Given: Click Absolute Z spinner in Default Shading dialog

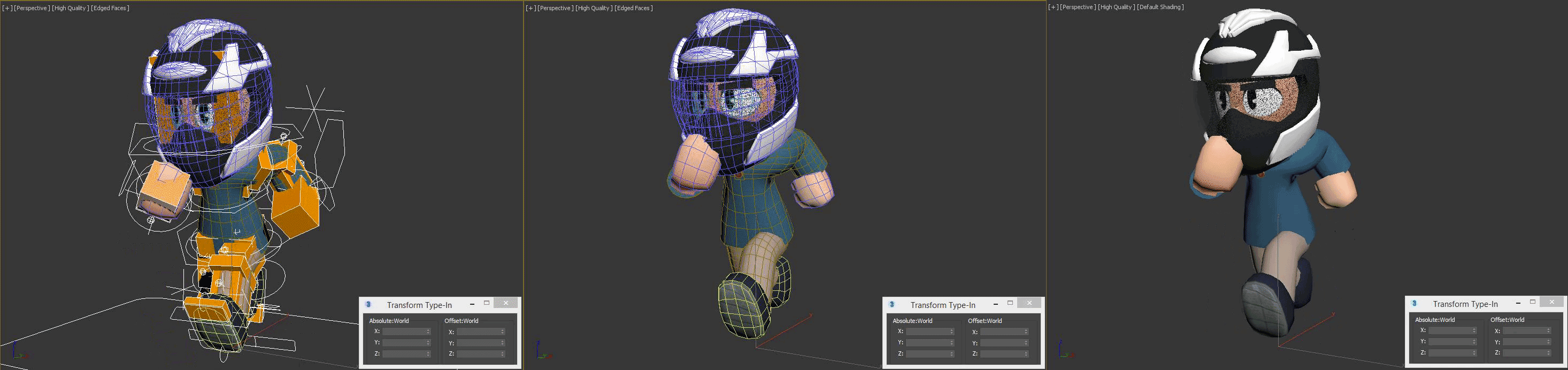Looking at the screenshot, I should (1474, 352).
